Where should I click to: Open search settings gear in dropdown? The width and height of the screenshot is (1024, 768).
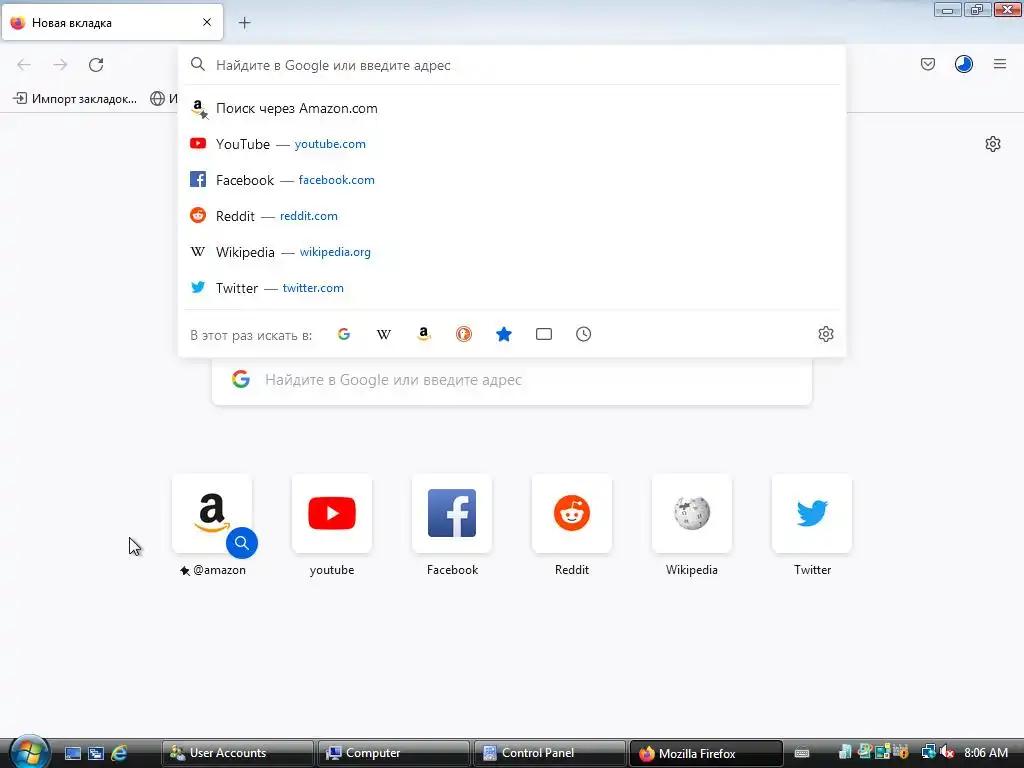tap(825, 334)
